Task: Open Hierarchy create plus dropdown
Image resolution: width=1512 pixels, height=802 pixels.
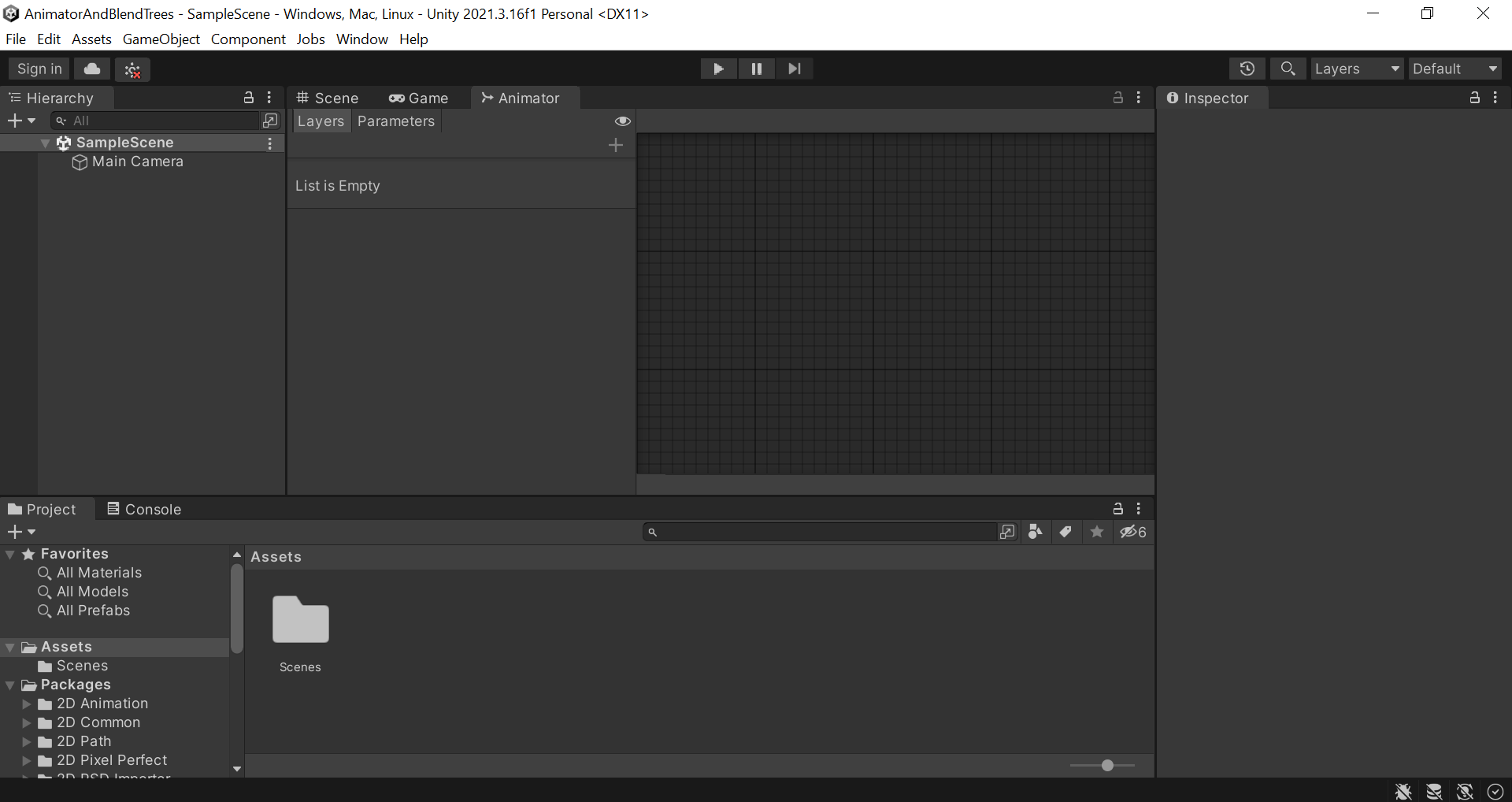Action: (21, 121)
